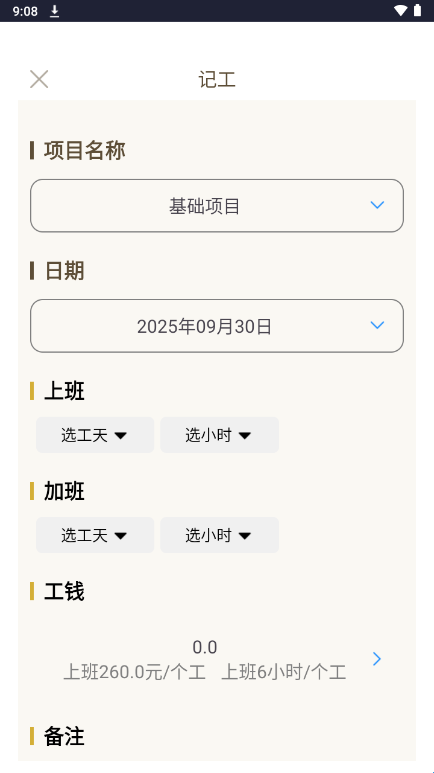The width and height of the screenshot is (434, 773).
Task: Tap the Wi-Fi icon in status bar
Action: [401, 10]
